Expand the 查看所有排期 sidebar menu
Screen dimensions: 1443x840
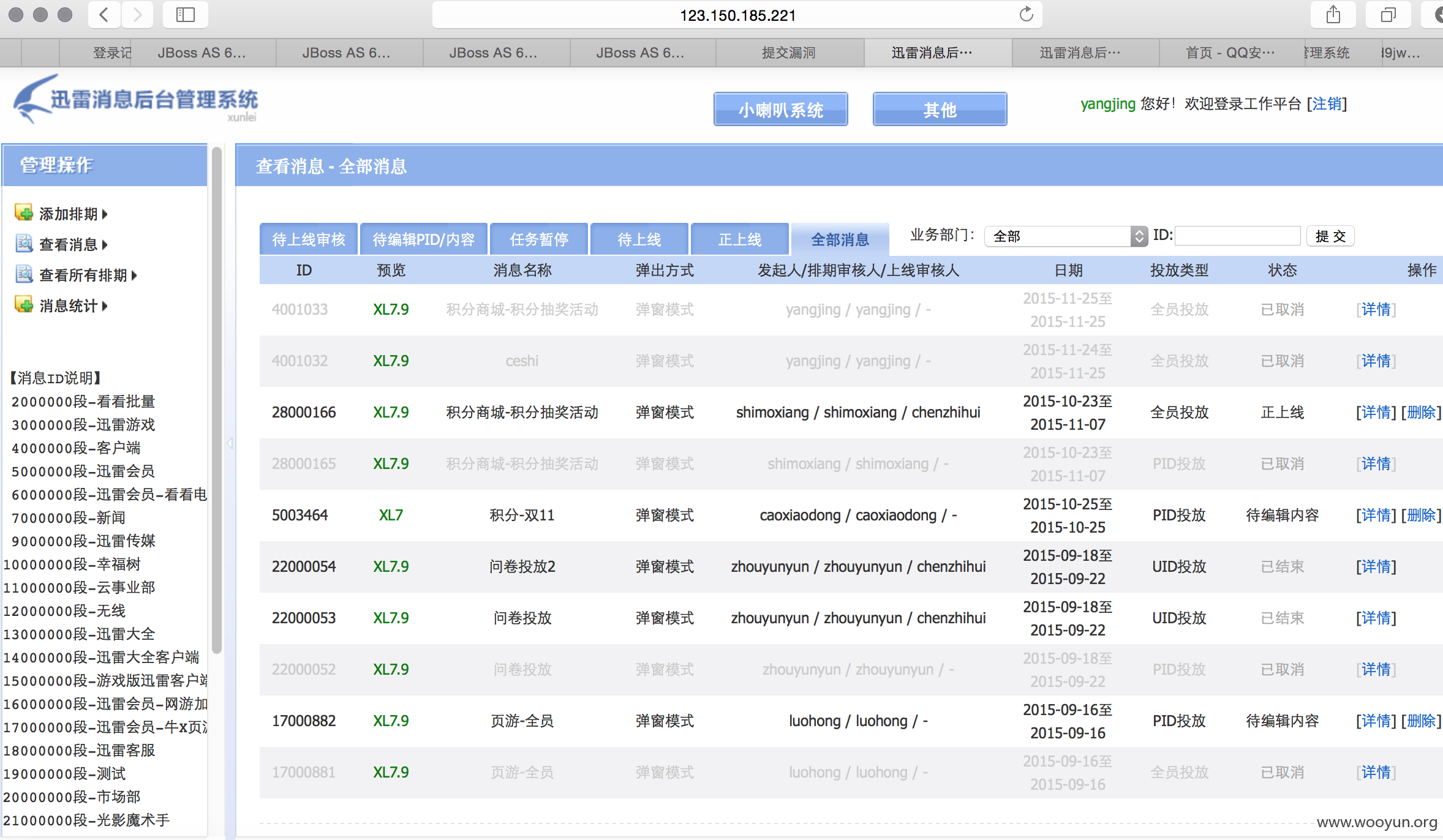[x=88, y=275]
